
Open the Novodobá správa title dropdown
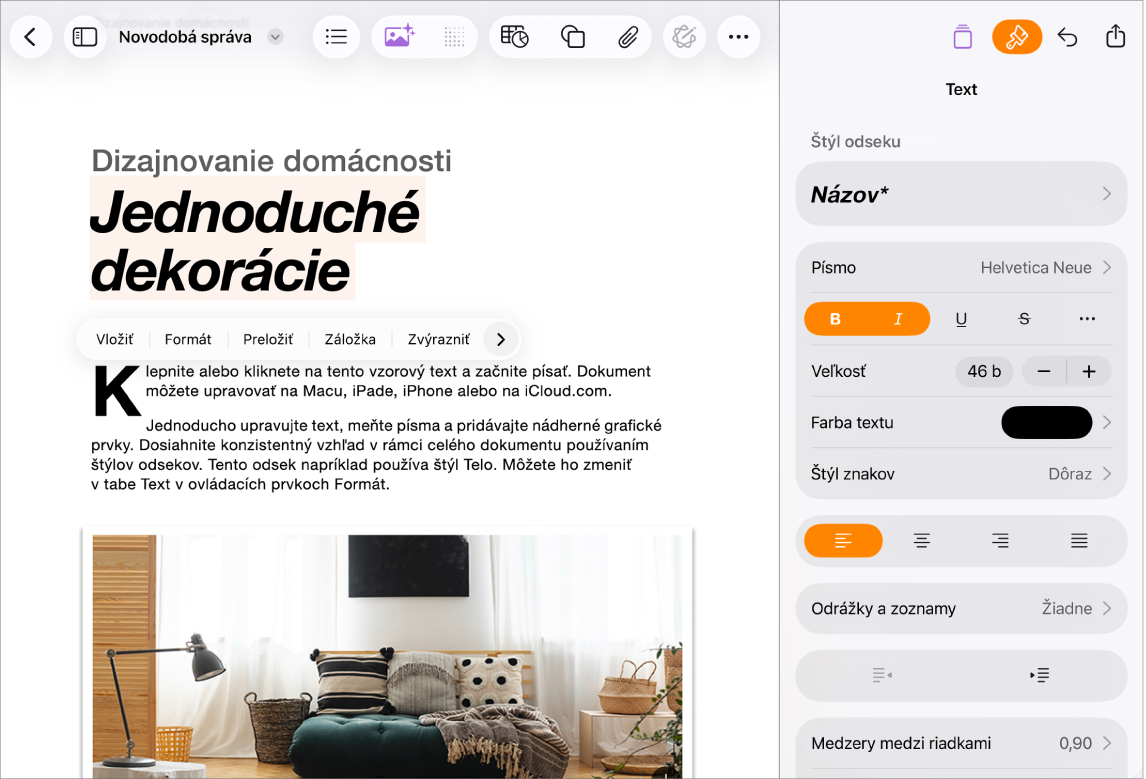[275, 37]
